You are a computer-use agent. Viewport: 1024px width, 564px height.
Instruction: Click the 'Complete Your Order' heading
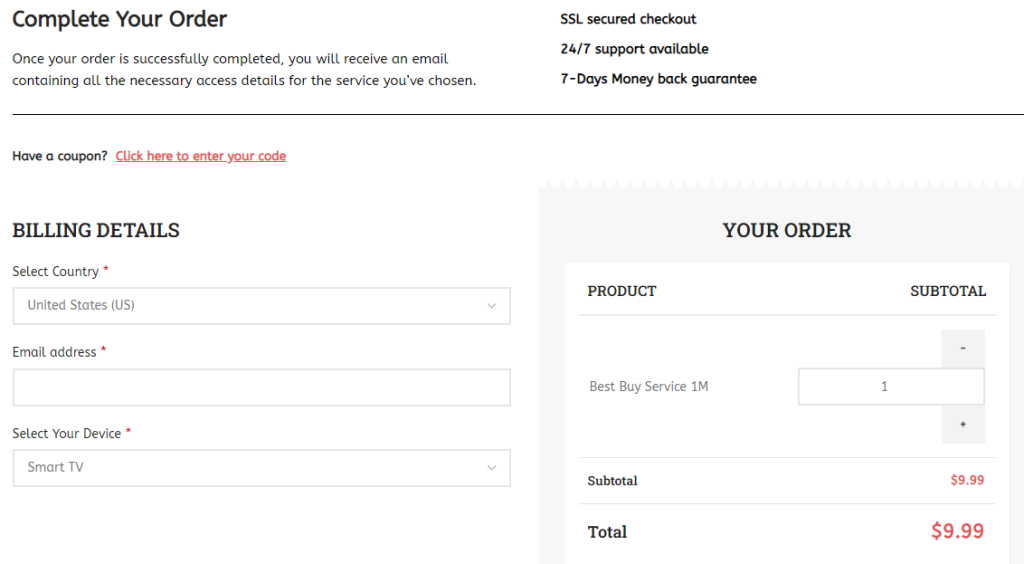(119, 19)
